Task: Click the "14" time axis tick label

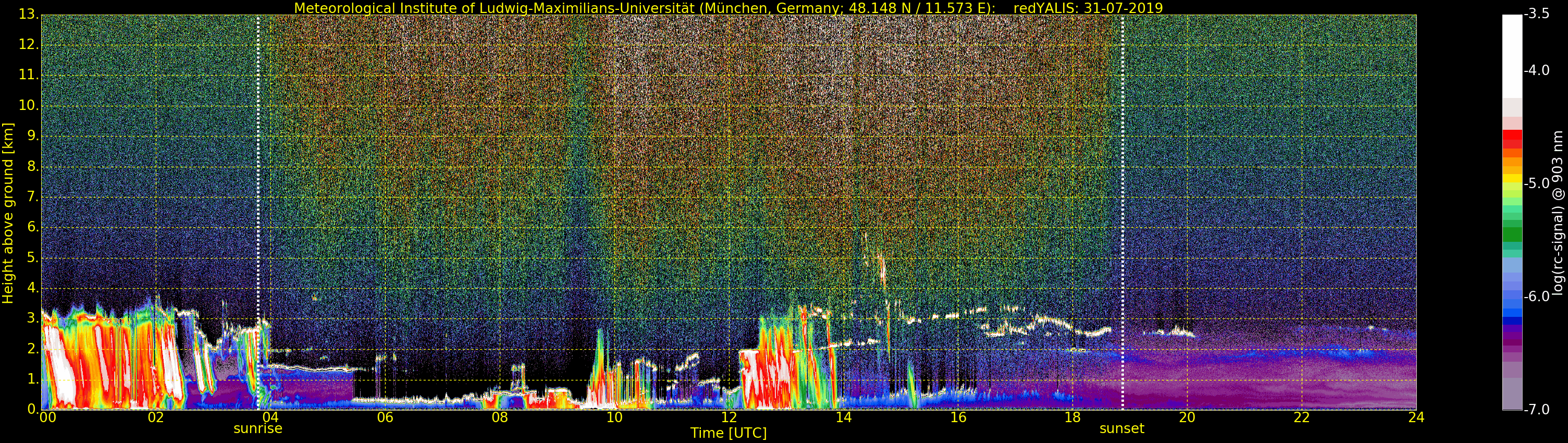Action: click(844, 417)
